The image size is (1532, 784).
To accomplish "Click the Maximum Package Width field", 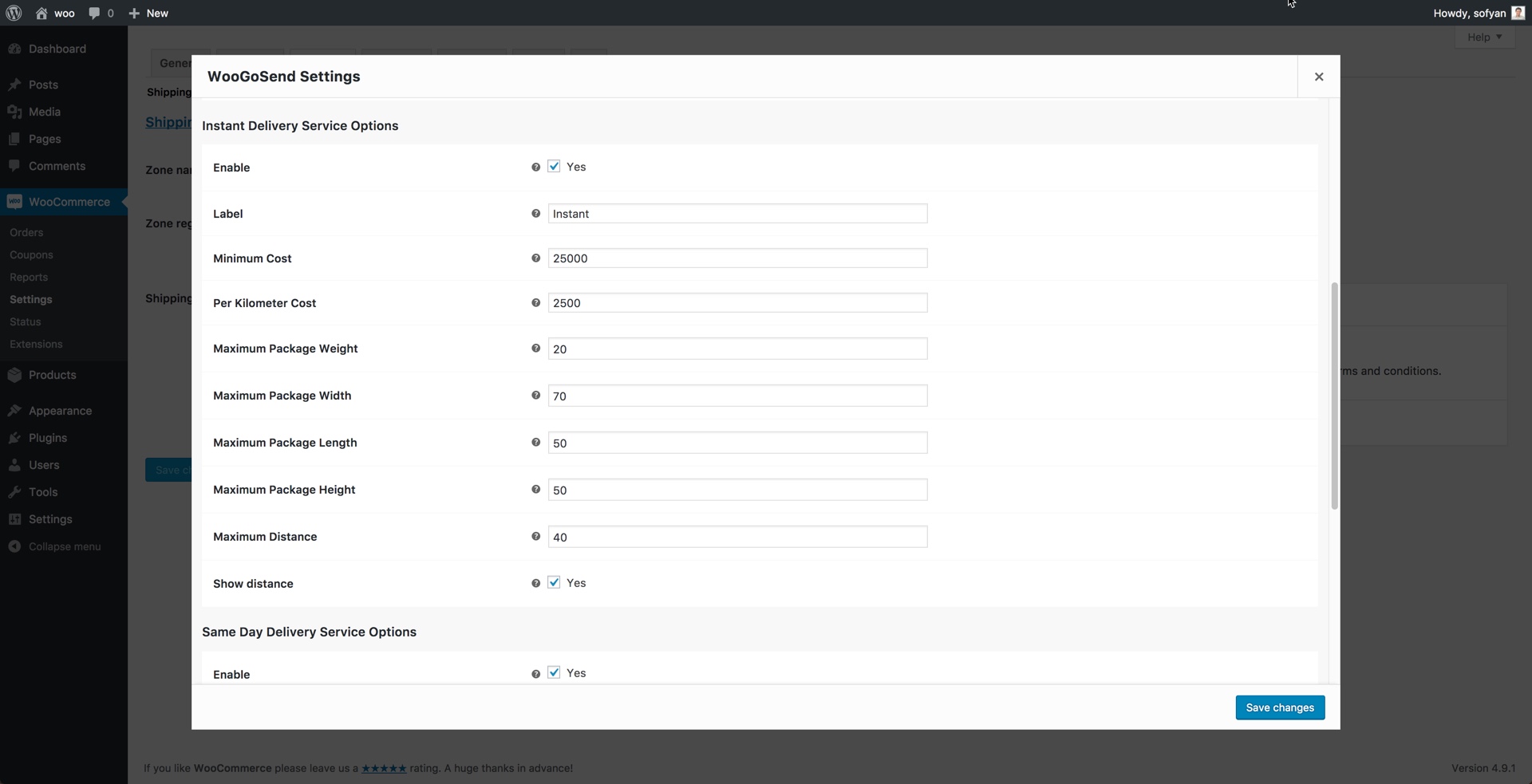I will tap(737, 396).
